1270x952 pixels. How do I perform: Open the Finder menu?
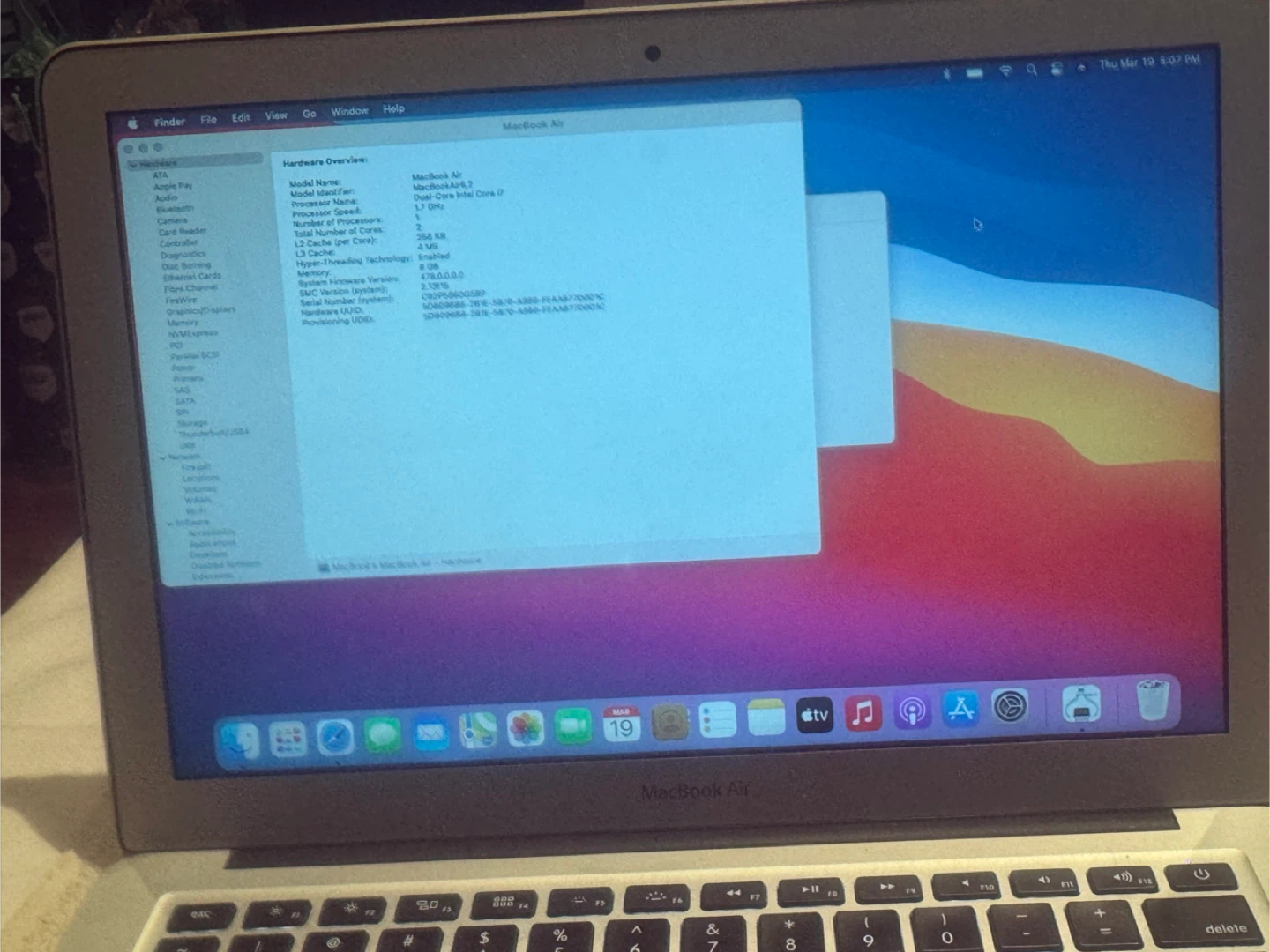[169, 122]
